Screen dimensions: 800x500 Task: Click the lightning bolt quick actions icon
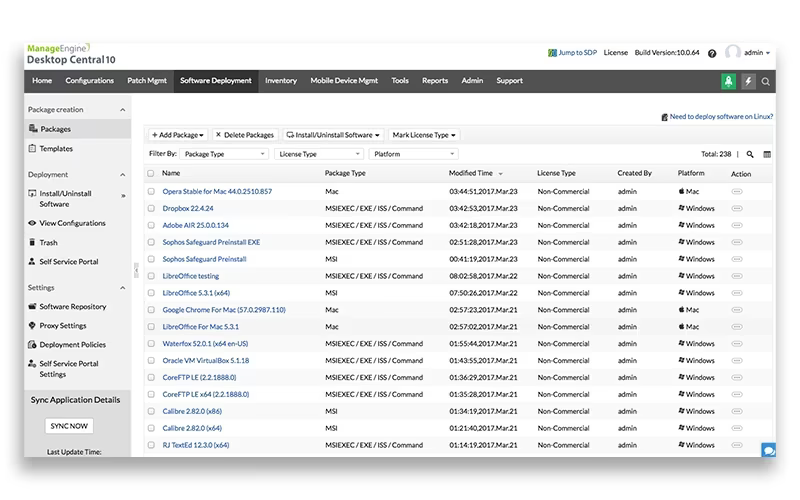tap(748, 81)
